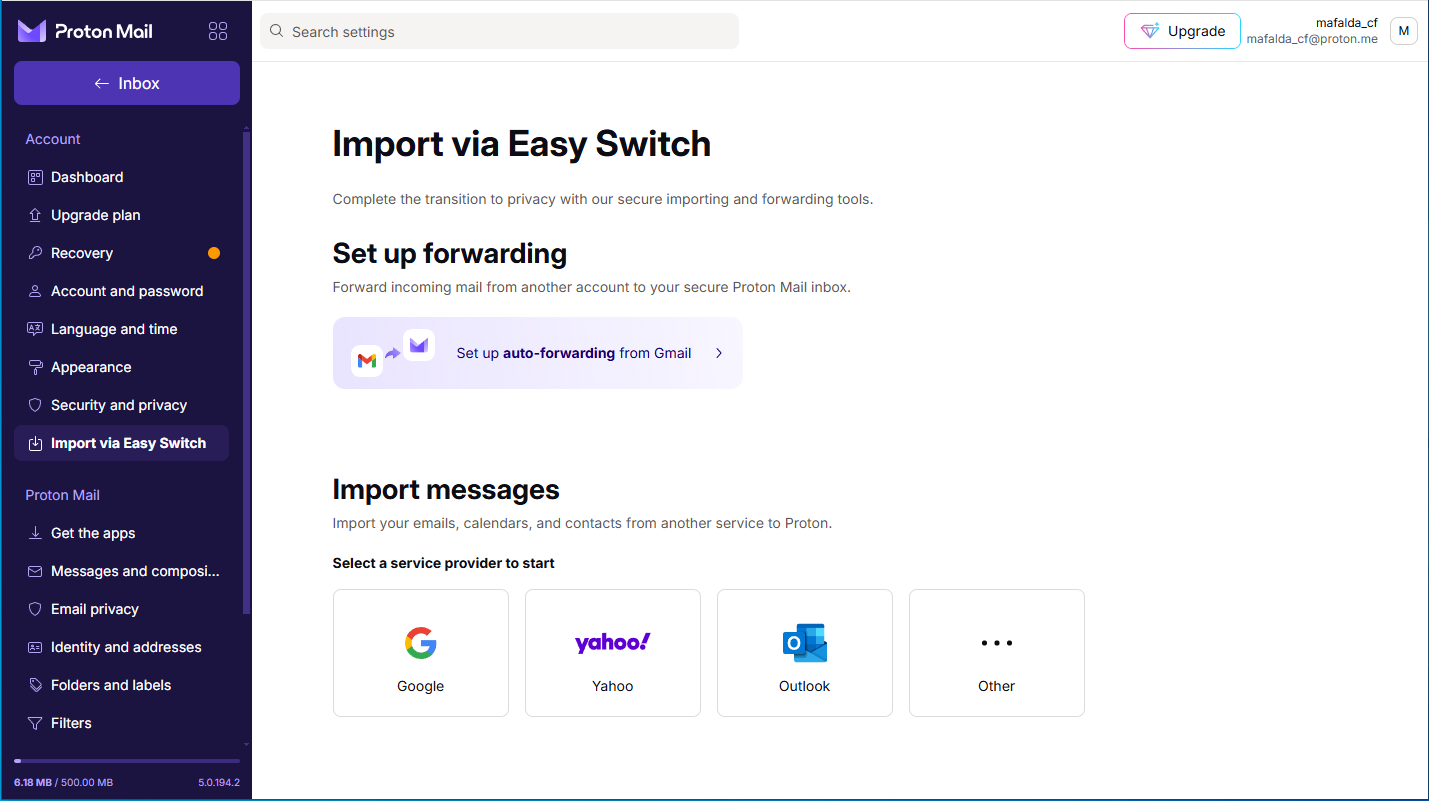Click the Security and privacy shield icon
Viewport: 1429px width, 801px height.
34,405
